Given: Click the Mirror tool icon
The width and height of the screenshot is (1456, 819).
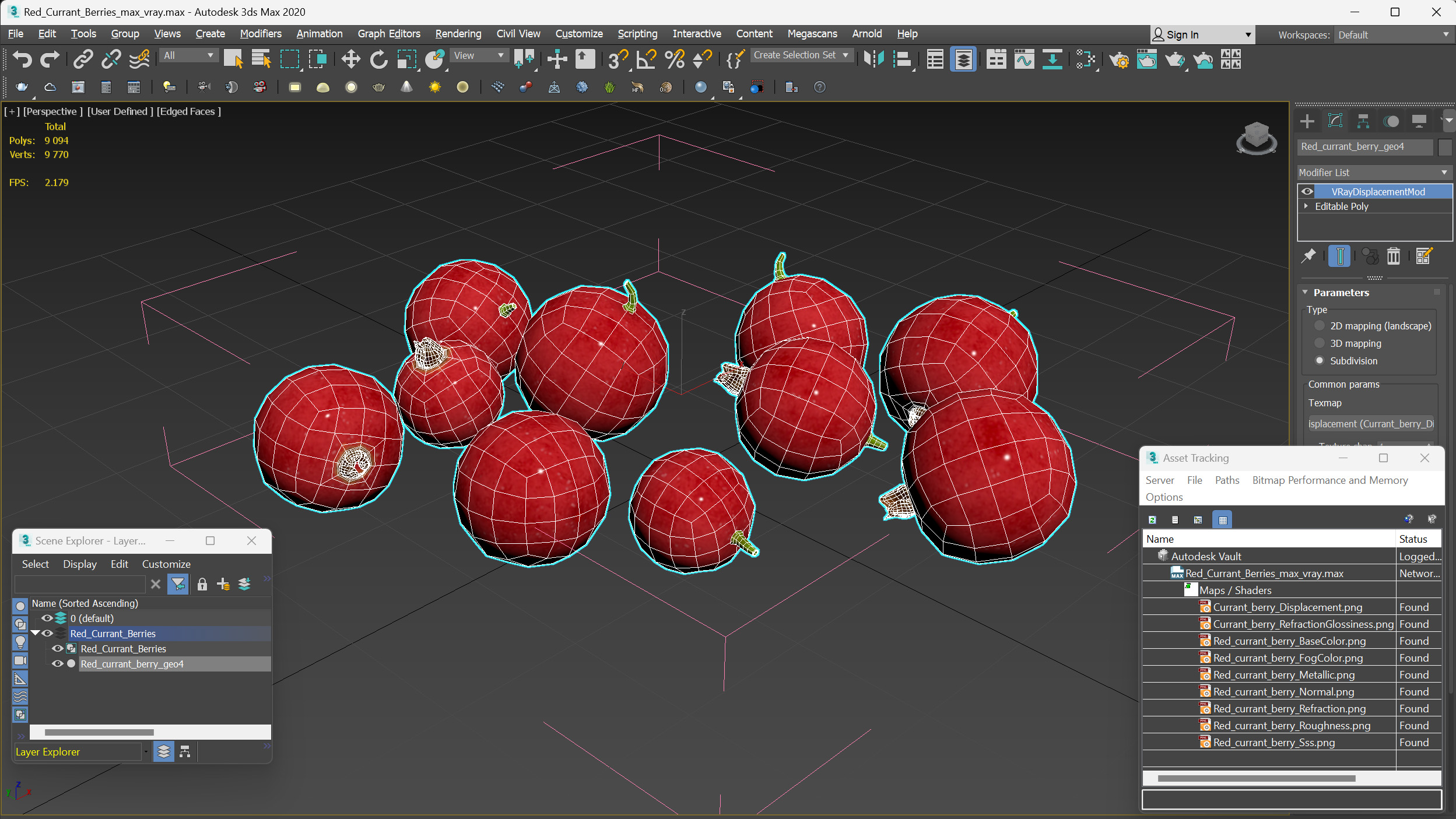Looking at the screenshot, I should 873,59.
